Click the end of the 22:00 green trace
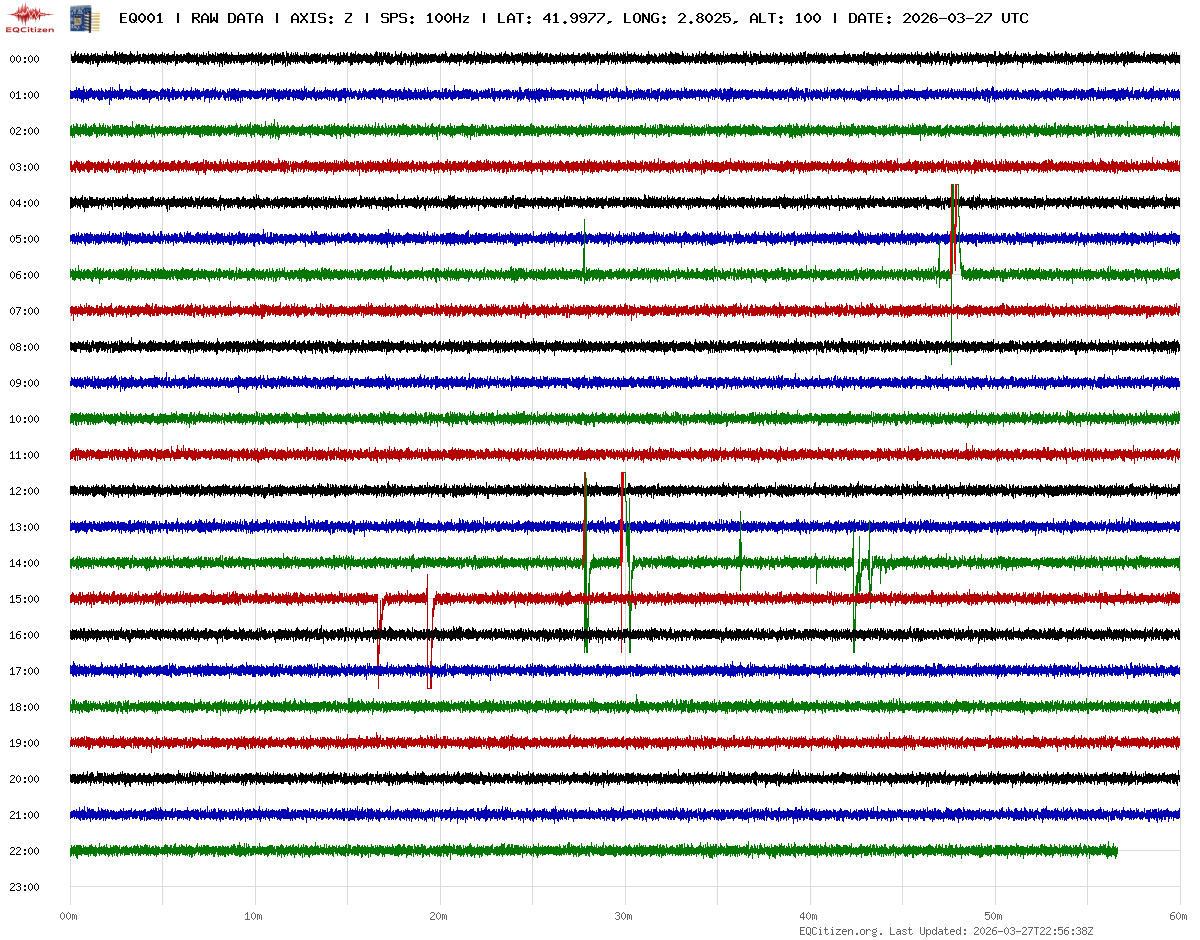Screen dimensions: 1200x940 (1115, 851)
